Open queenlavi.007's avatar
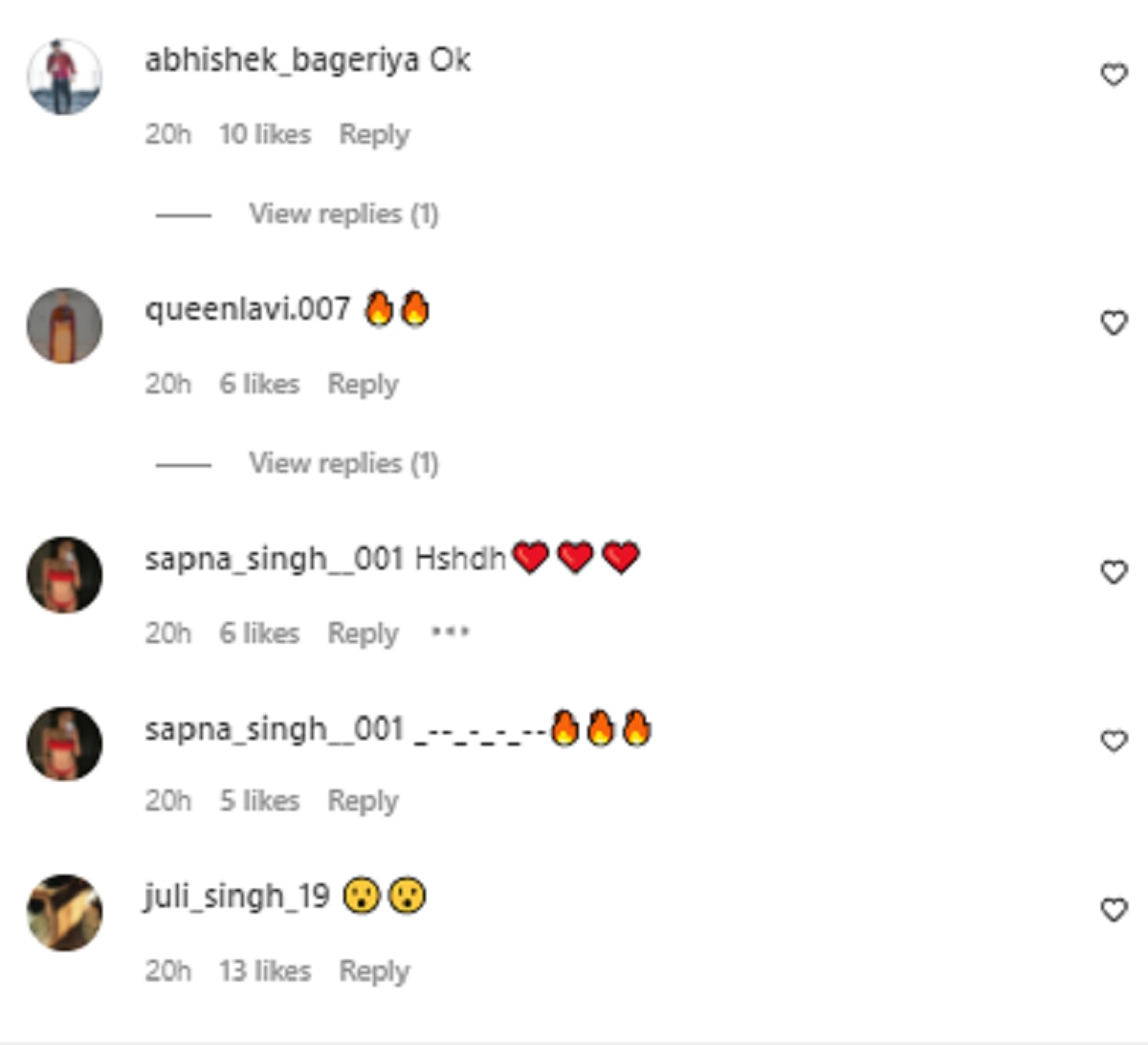The width and height of the screenshot is (1148, 1045). click(64, 325)
